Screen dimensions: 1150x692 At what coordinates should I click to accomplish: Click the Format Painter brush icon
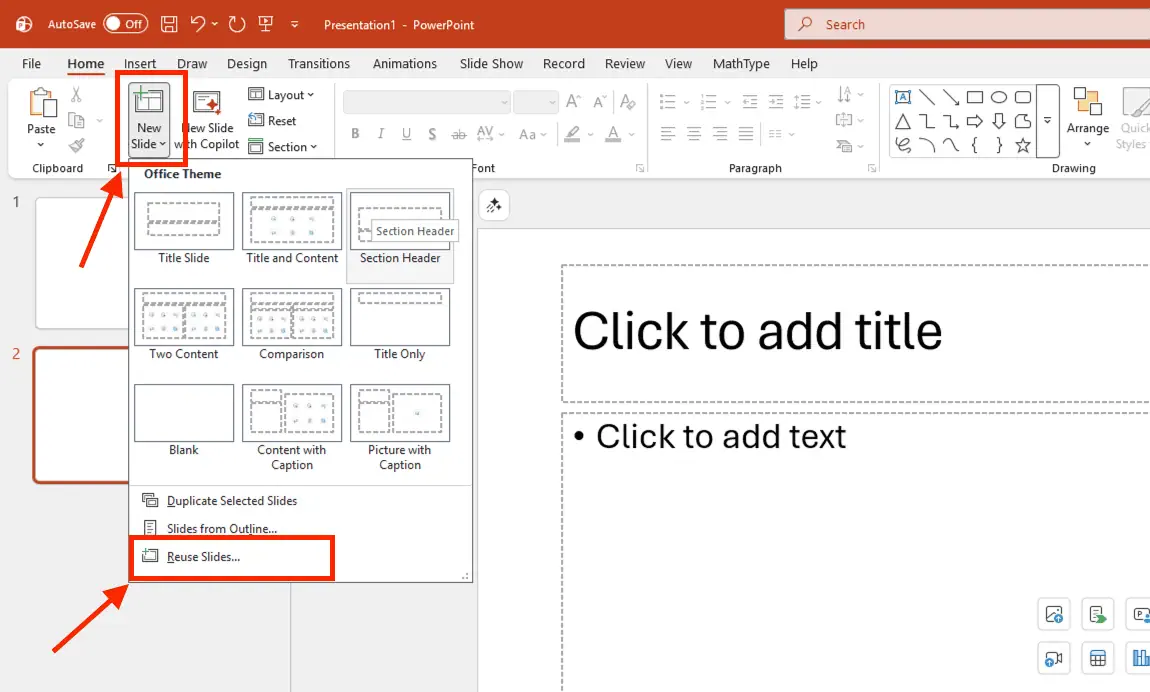[x=76, y=146]
